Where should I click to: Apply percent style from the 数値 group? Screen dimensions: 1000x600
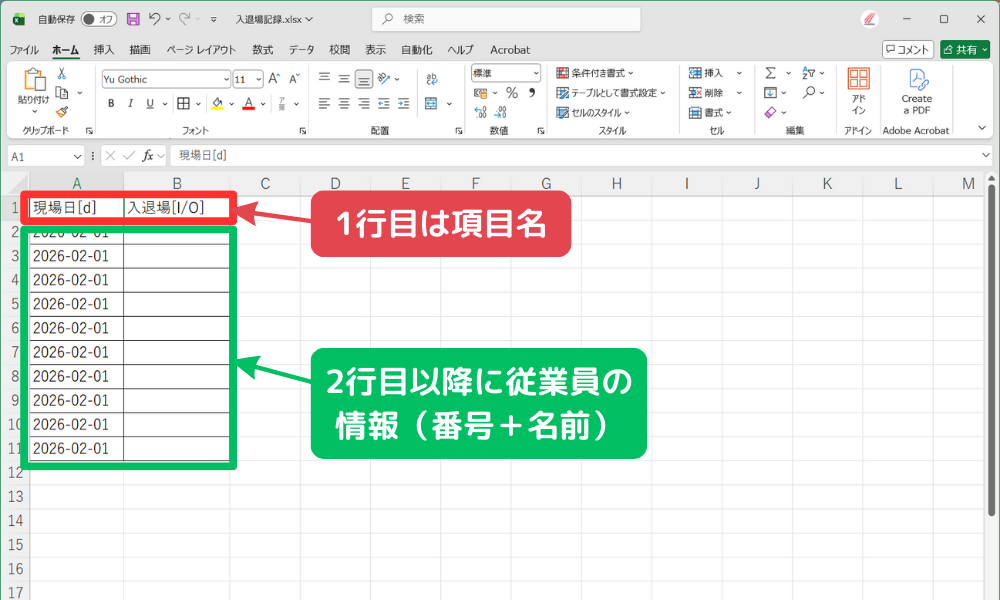(x=514, y=90)
